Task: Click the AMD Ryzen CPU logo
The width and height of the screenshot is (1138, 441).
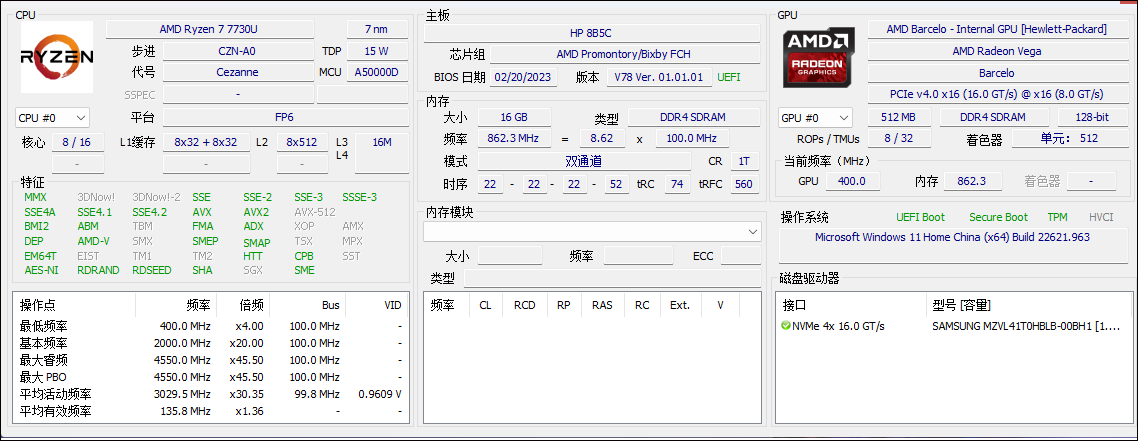Action: coord(57,57)
